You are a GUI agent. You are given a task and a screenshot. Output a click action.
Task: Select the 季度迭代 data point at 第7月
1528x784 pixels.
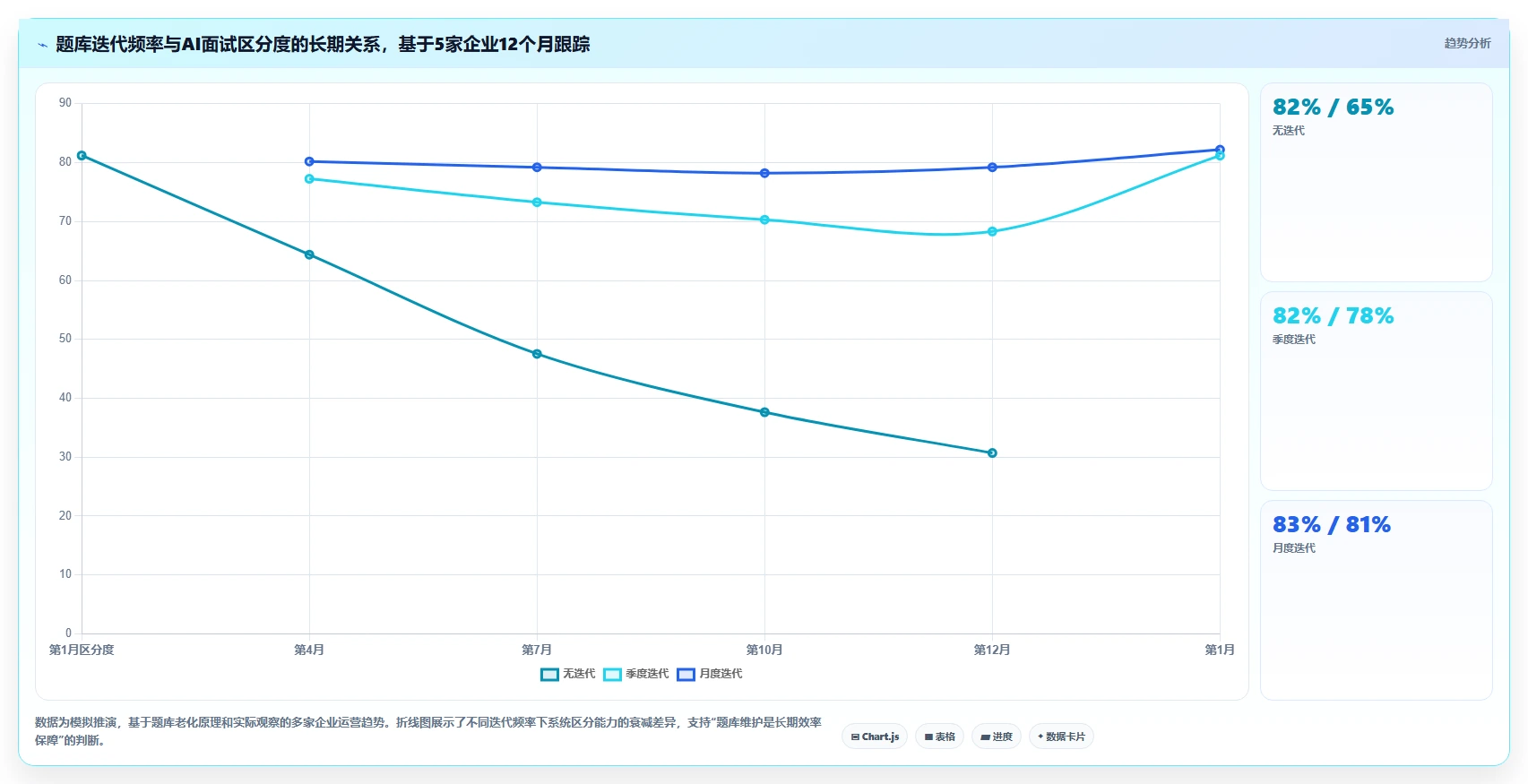pyautogui.click(x=537, y=202)
